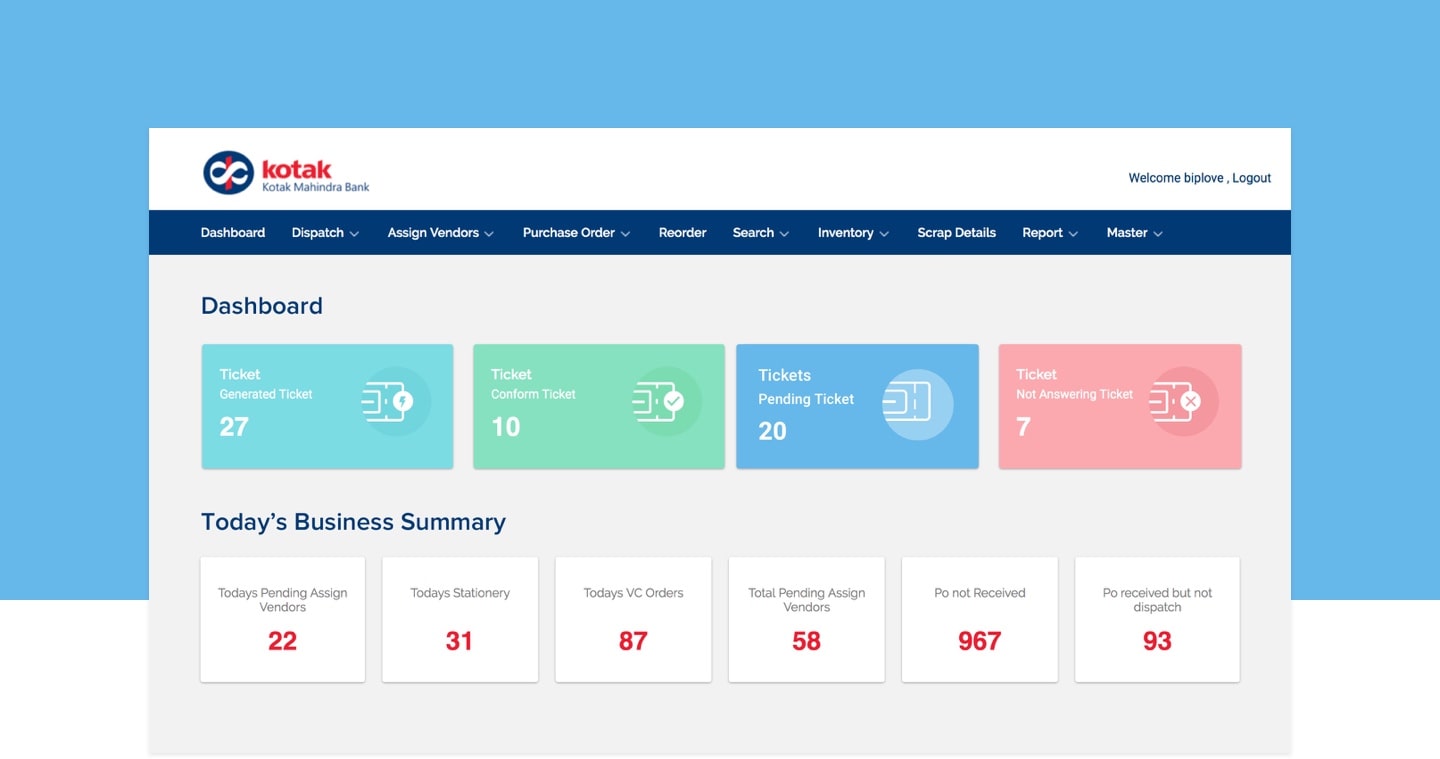
Task: Open the Todays Stationery card
Action: coord(460,620)
